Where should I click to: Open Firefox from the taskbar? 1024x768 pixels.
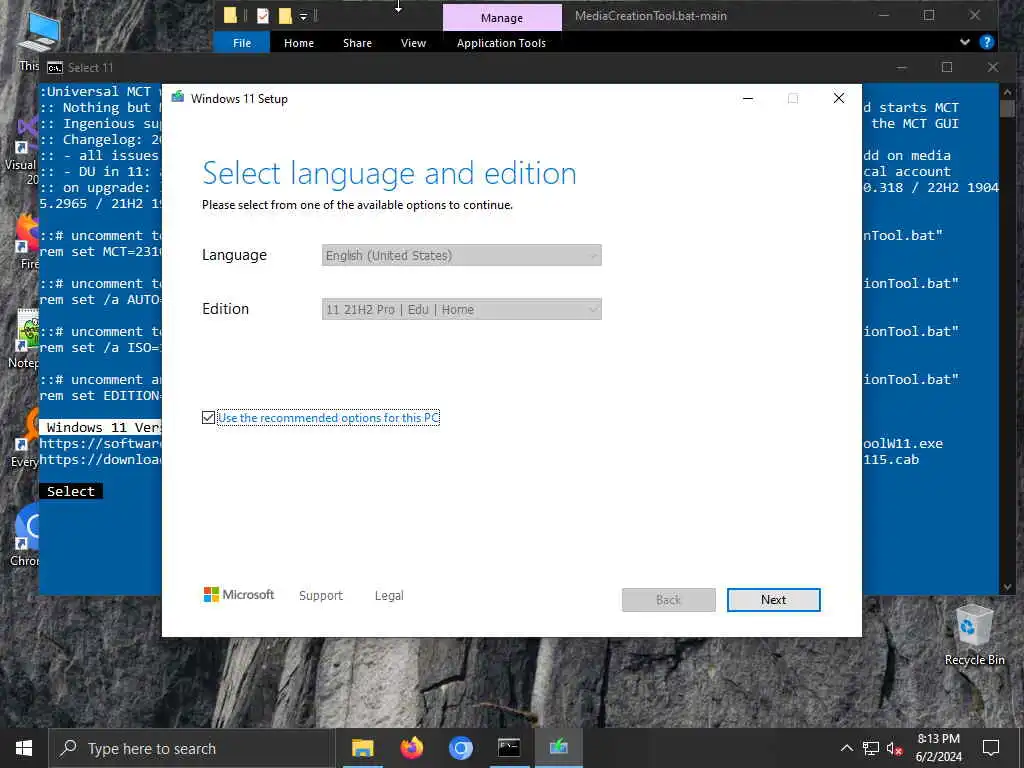pyautogui.click(x=411, y=748)
